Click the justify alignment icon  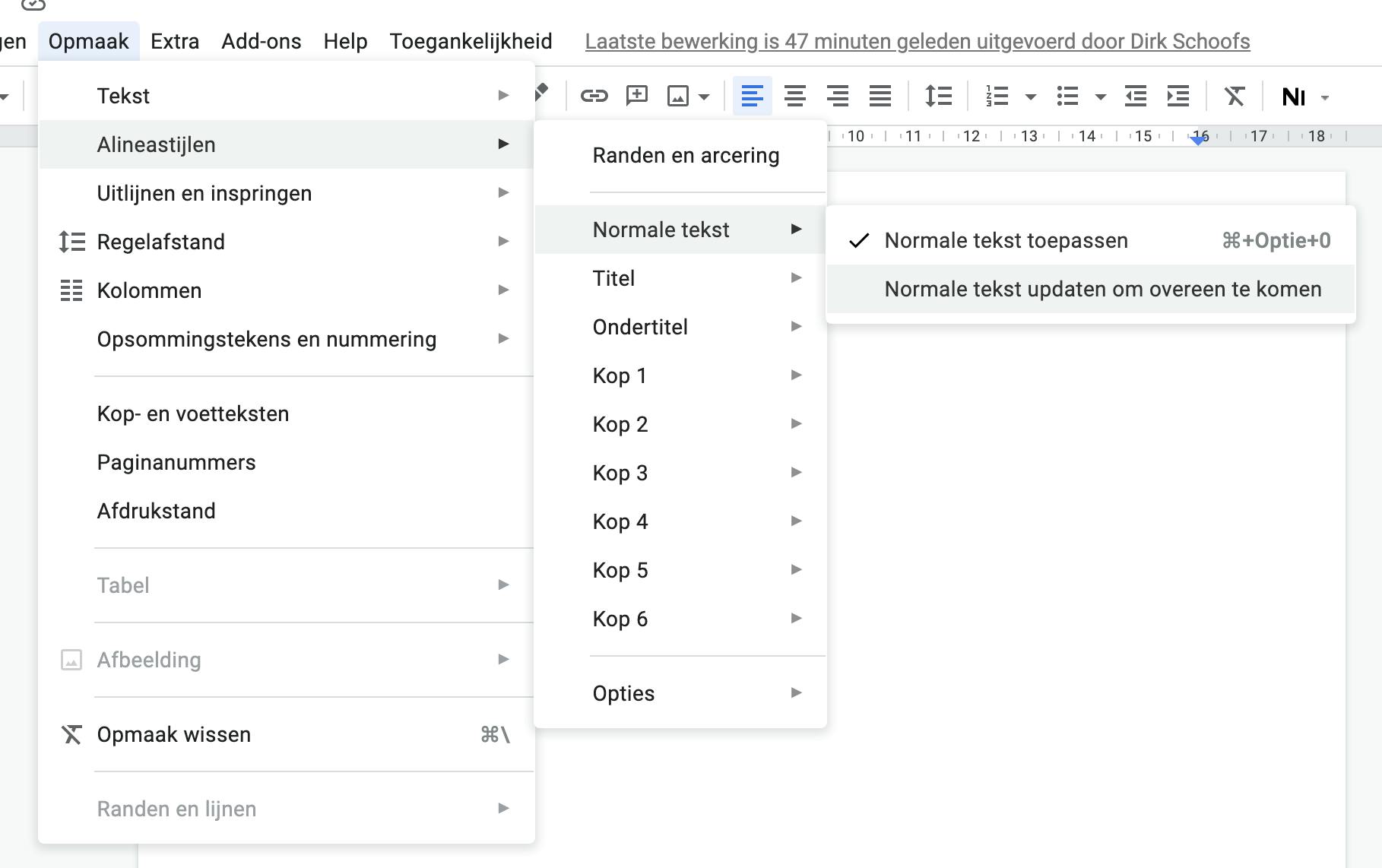pos(880,96)
